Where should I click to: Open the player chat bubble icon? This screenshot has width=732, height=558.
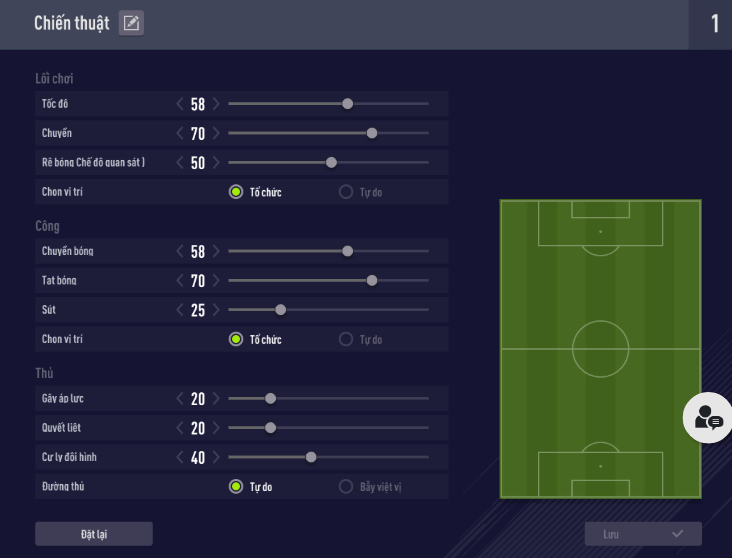tap(707, 418)
